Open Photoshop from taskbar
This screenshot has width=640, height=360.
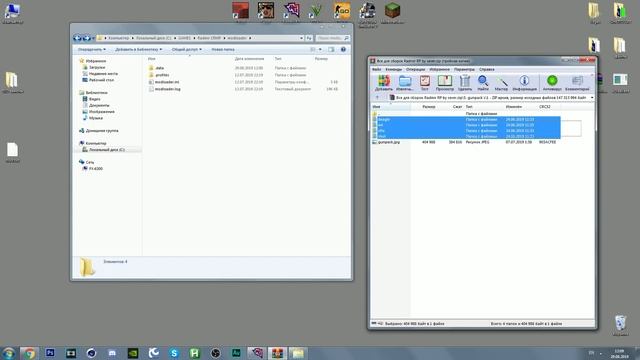(x=50, y=353)
